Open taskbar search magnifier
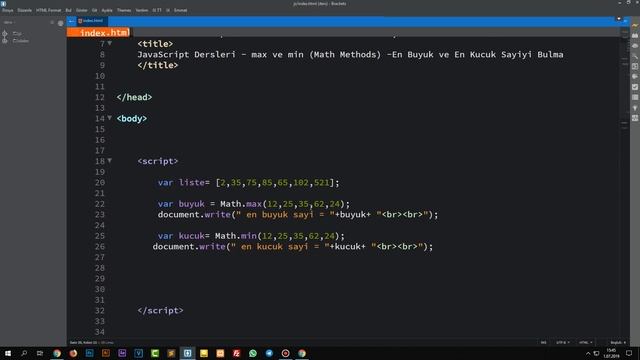The image size is (640, 360). click(x=24, y=353)
